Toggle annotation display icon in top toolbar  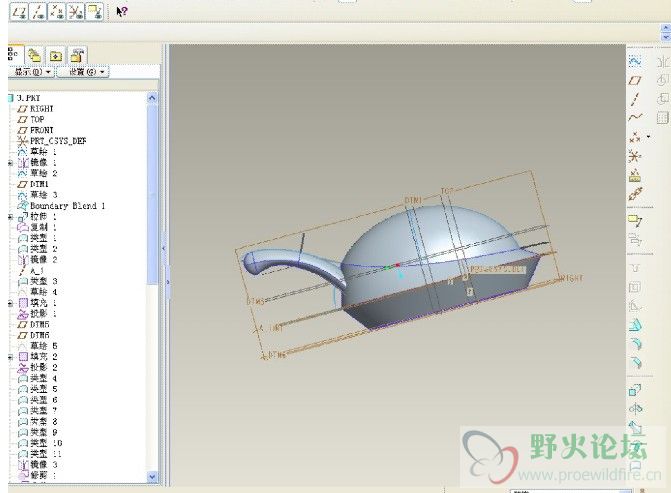click(x=95, y=12)
